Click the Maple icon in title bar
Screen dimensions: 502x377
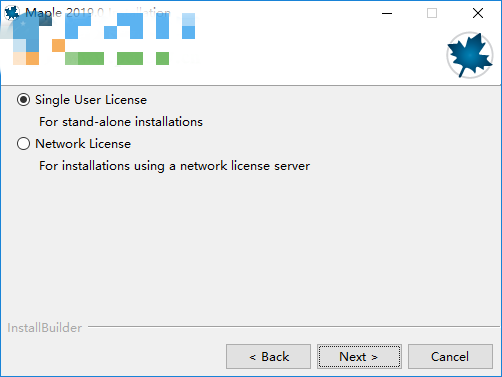[12, 13]
